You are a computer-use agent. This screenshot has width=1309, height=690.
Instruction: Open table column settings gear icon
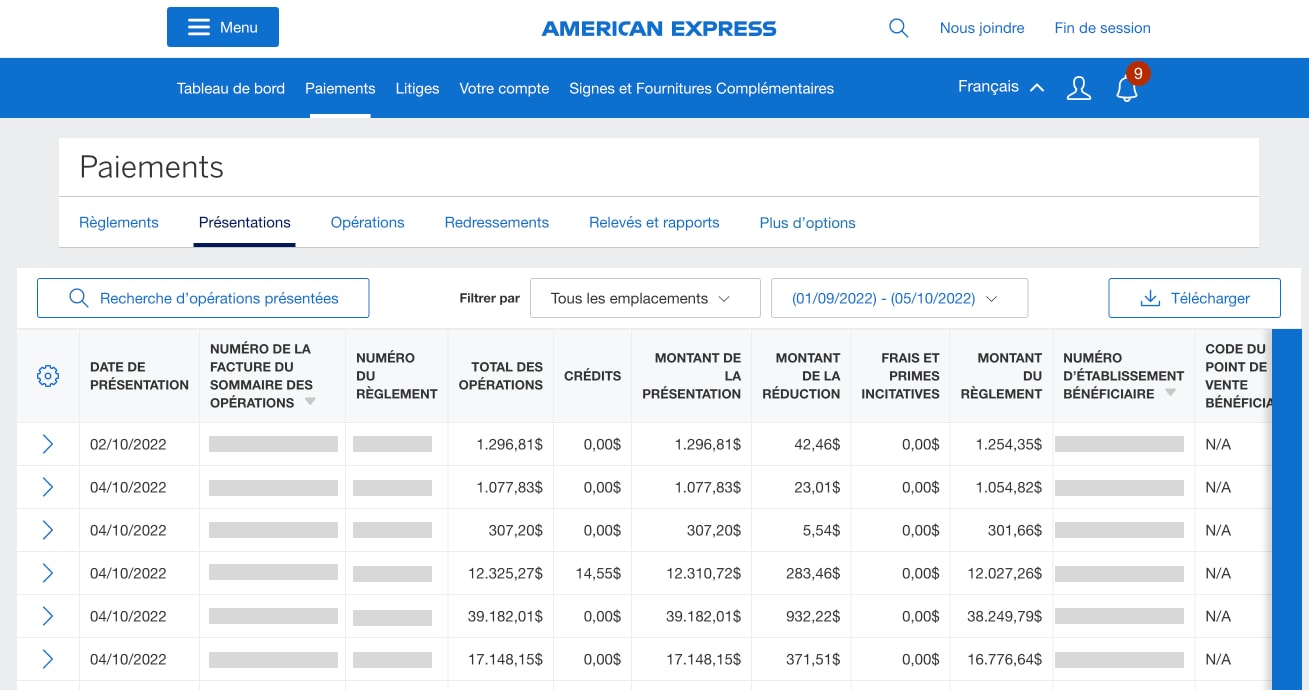click(x=47, y=376)
